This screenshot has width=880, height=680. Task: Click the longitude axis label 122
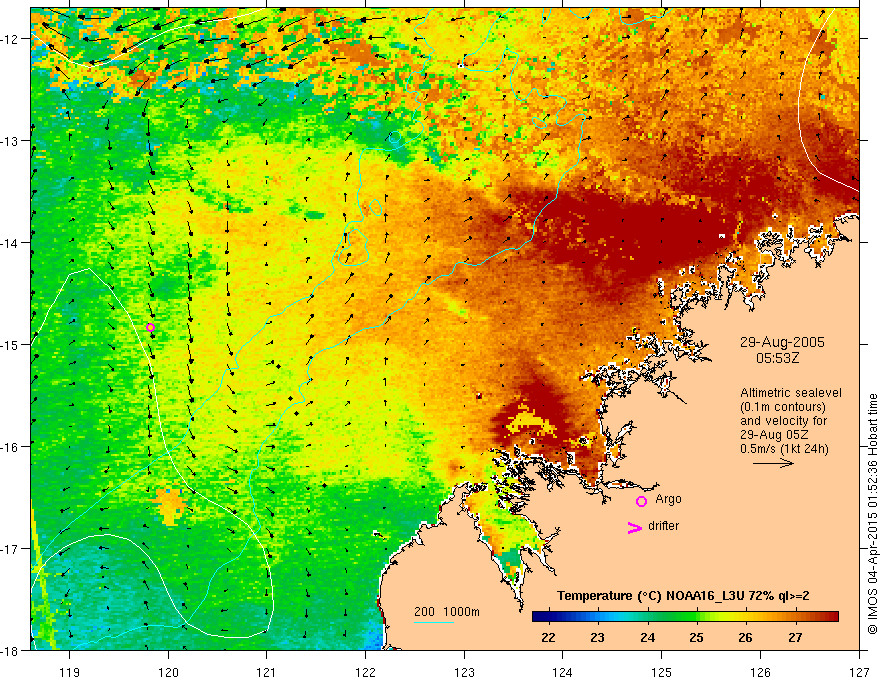(365, 672)
